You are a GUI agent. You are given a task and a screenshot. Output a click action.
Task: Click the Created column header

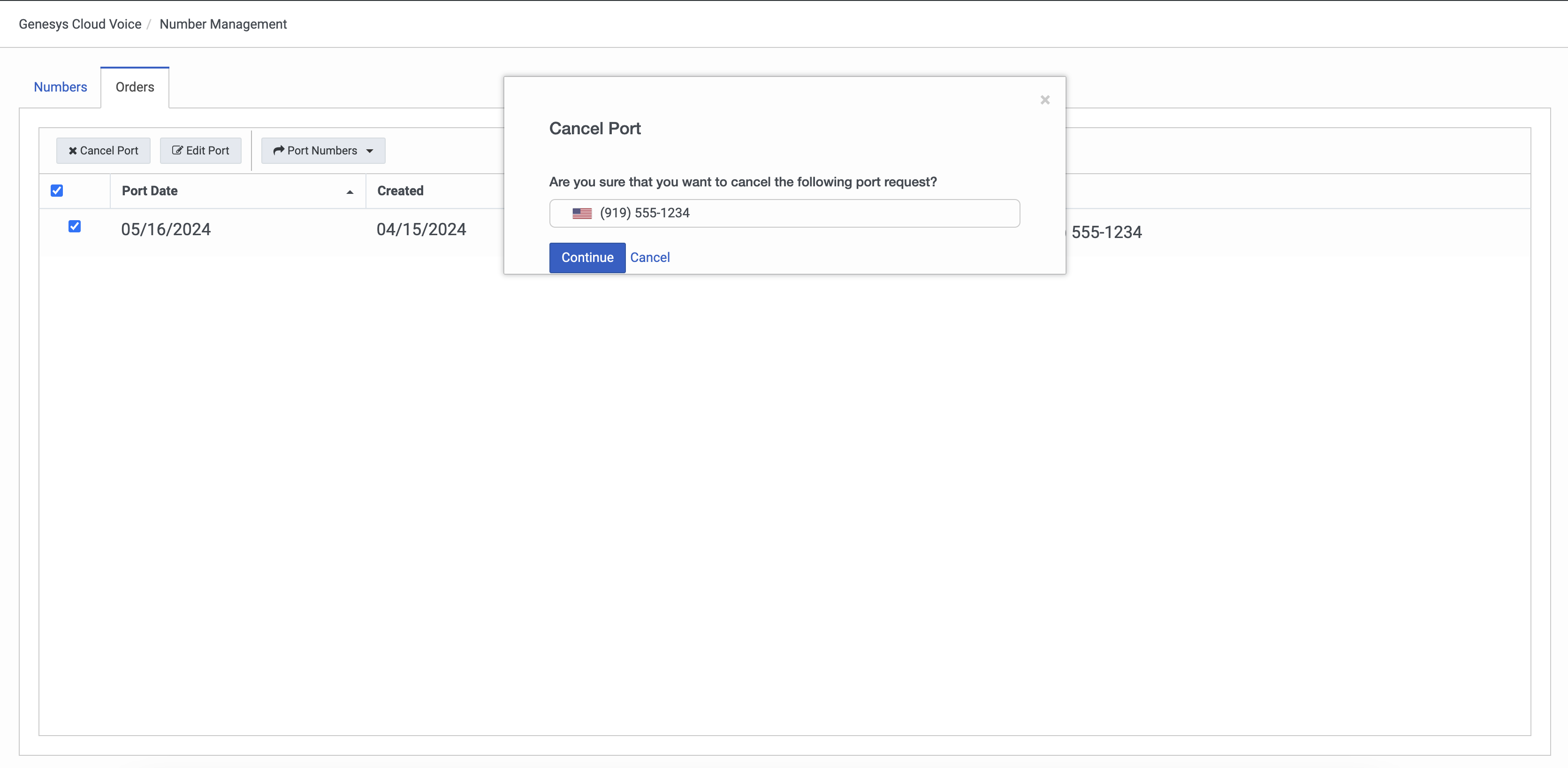(400, 191)
